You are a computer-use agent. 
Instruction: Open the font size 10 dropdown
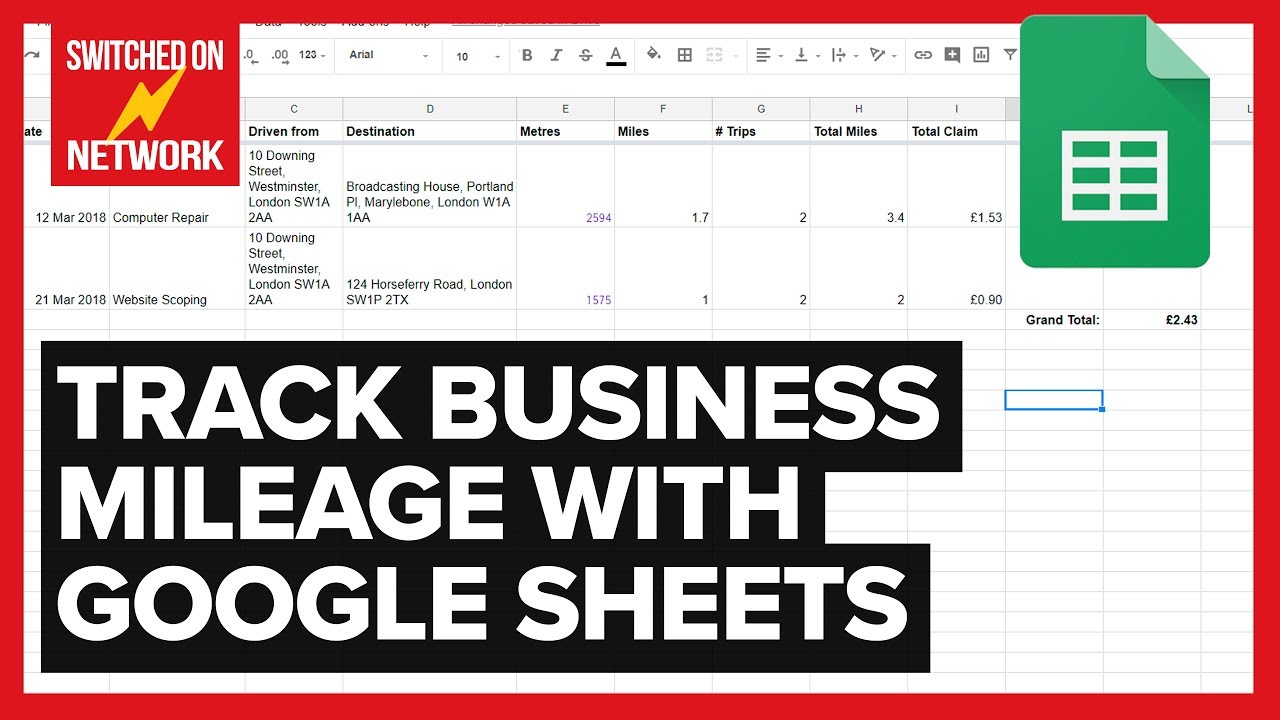click(x=477, y=56)
